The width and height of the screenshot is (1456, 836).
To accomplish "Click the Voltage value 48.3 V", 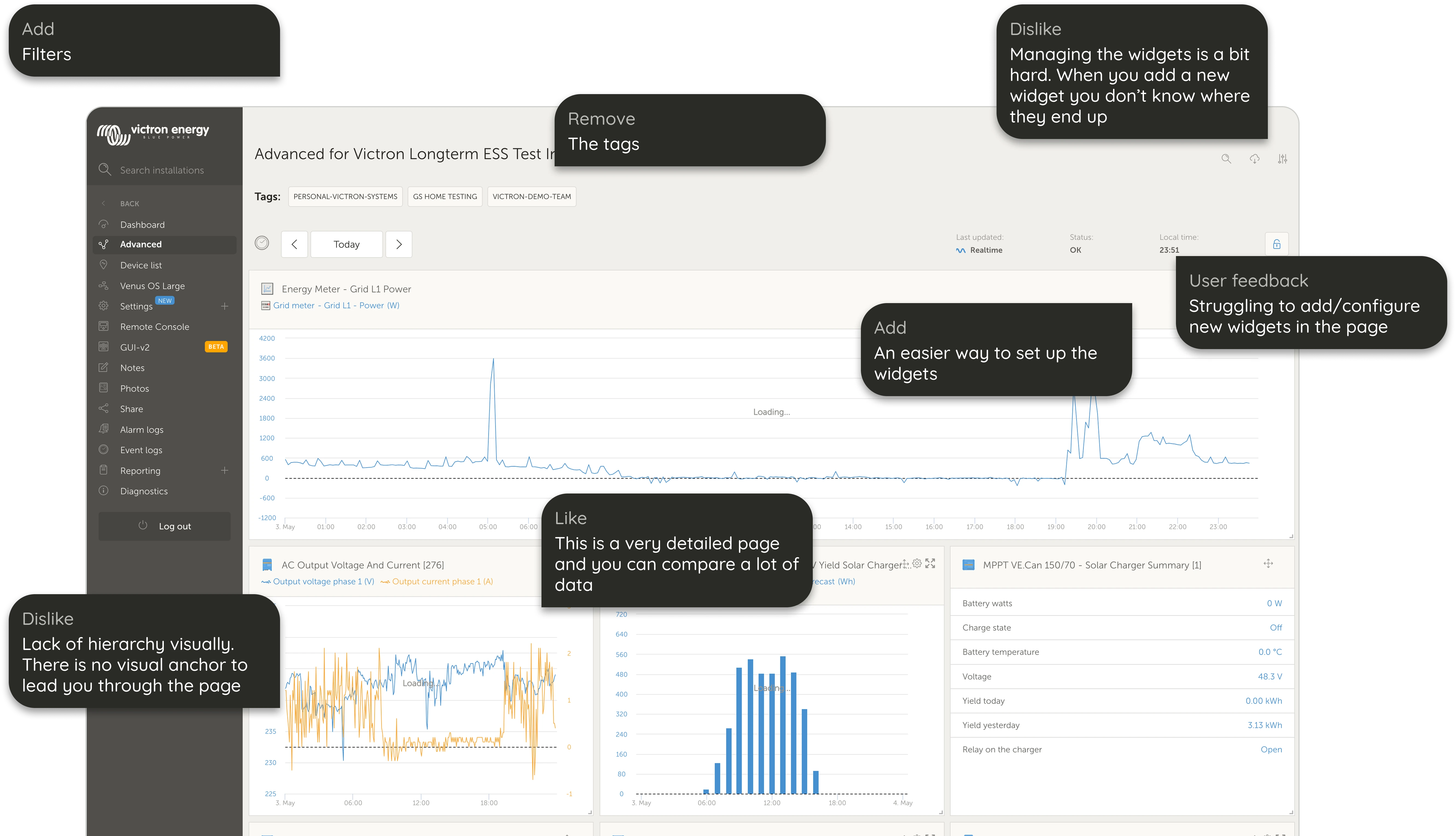I will [1269, 677].
